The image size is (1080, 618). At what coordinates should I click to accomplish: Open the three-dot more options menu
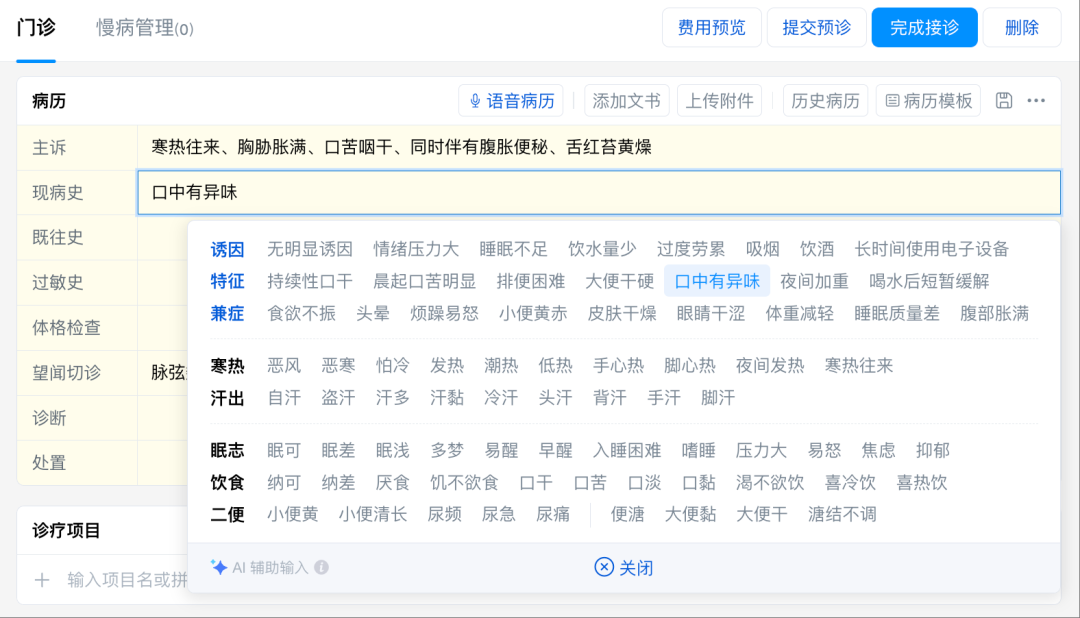point(1036,101)
